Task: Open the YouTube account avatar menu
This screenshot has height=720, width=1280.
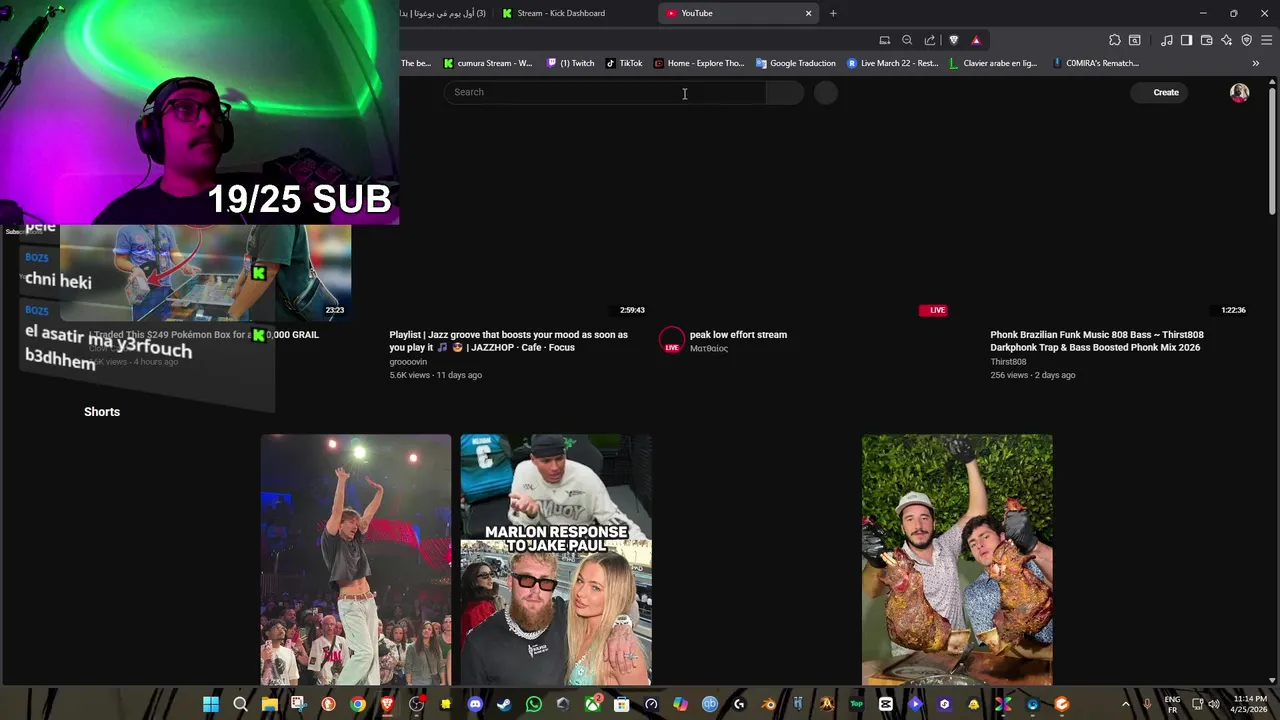Action: pyautogui.click(x=1239, y=92)
